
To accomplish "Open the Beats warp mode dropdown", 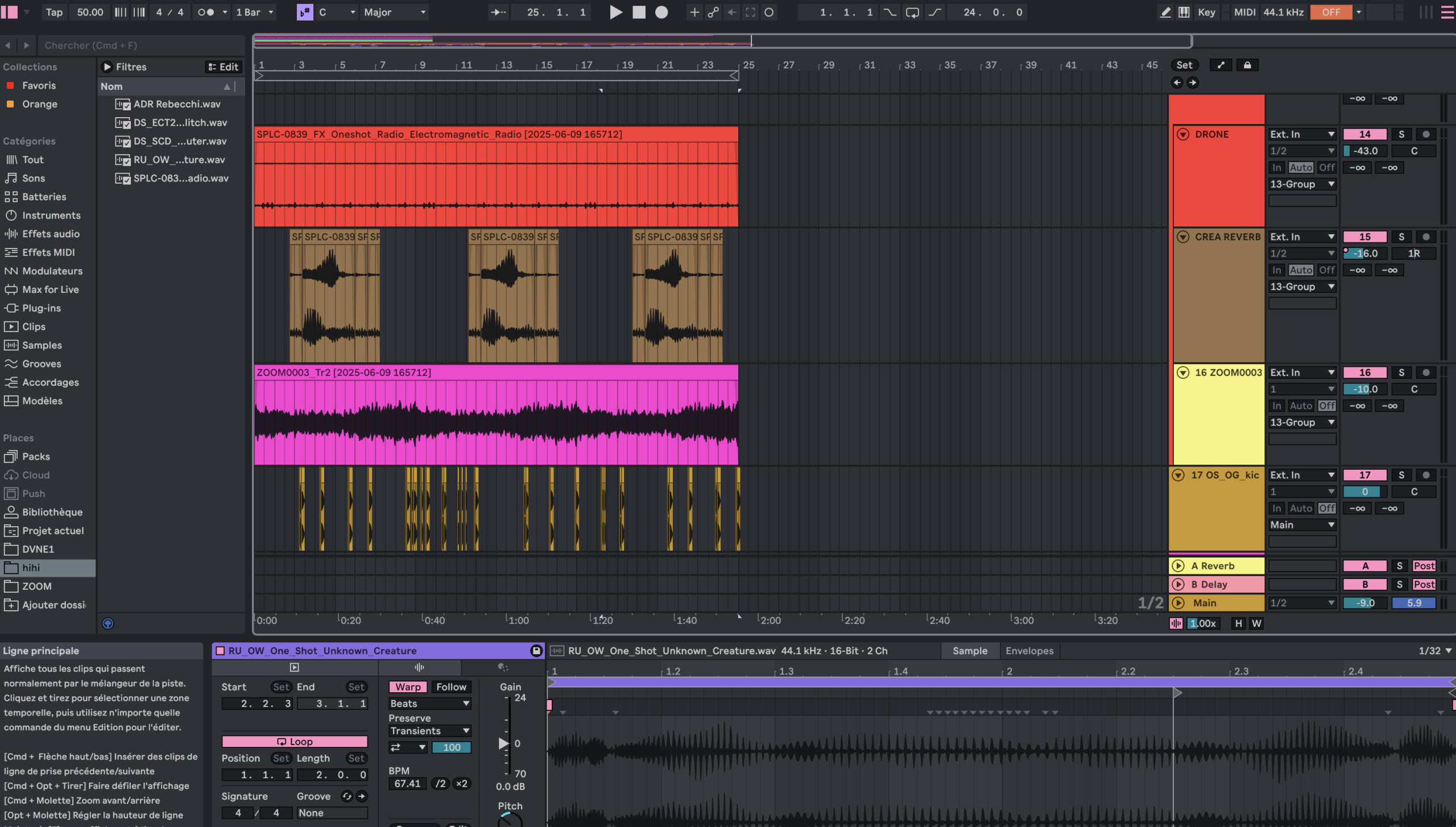I will 430,704.
